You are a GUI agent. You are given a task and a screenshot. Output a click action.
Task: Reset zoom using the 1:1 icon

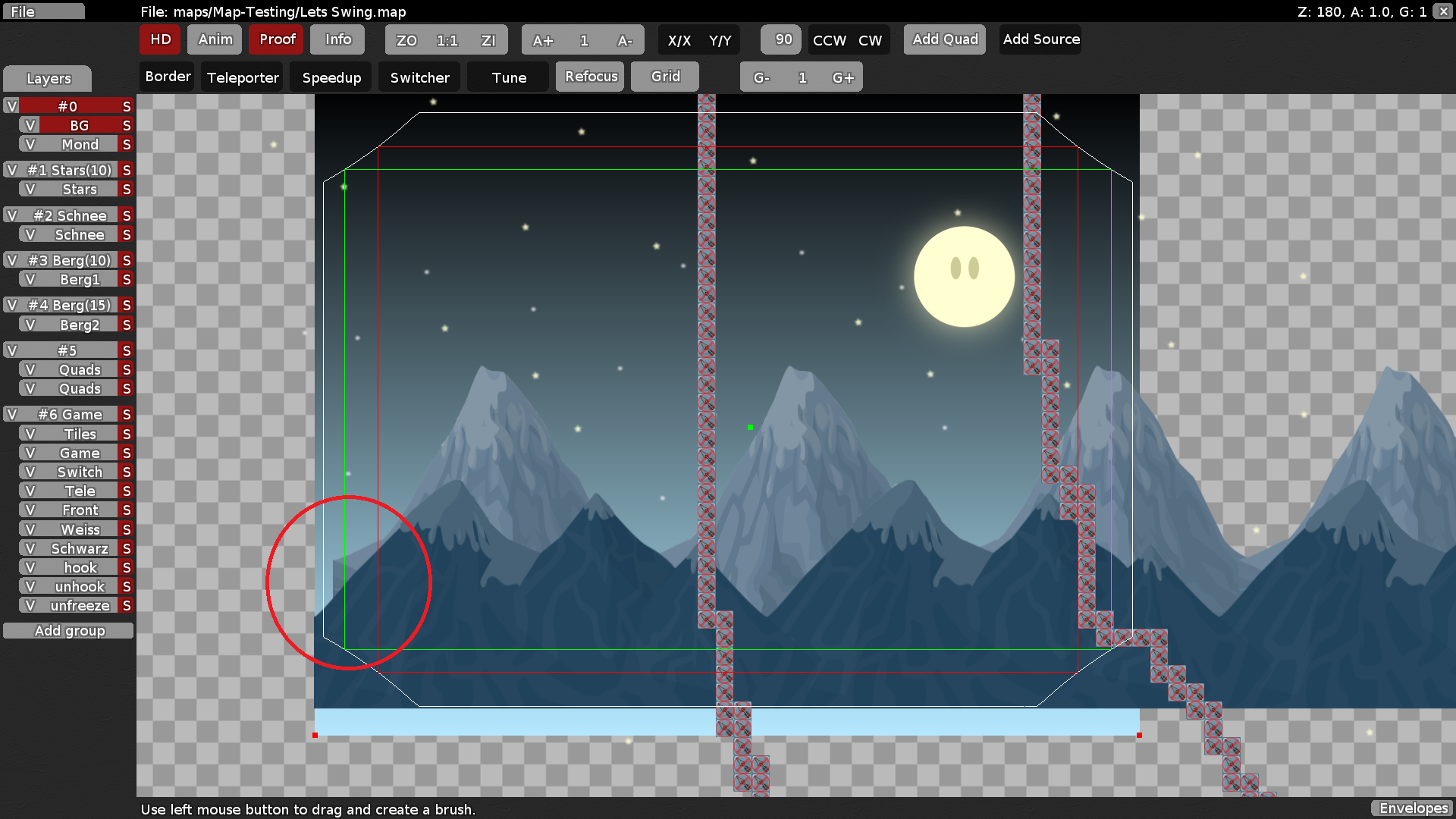point(447,40)
